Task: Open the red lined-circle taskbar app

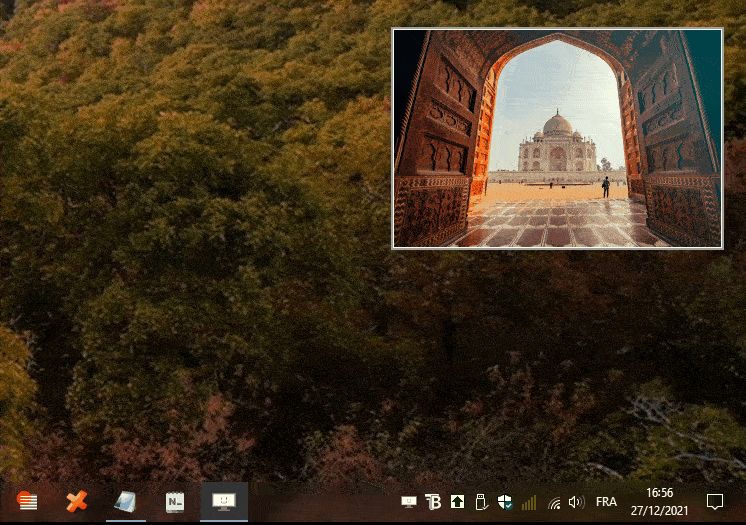Action: click(x=27, y=501)
